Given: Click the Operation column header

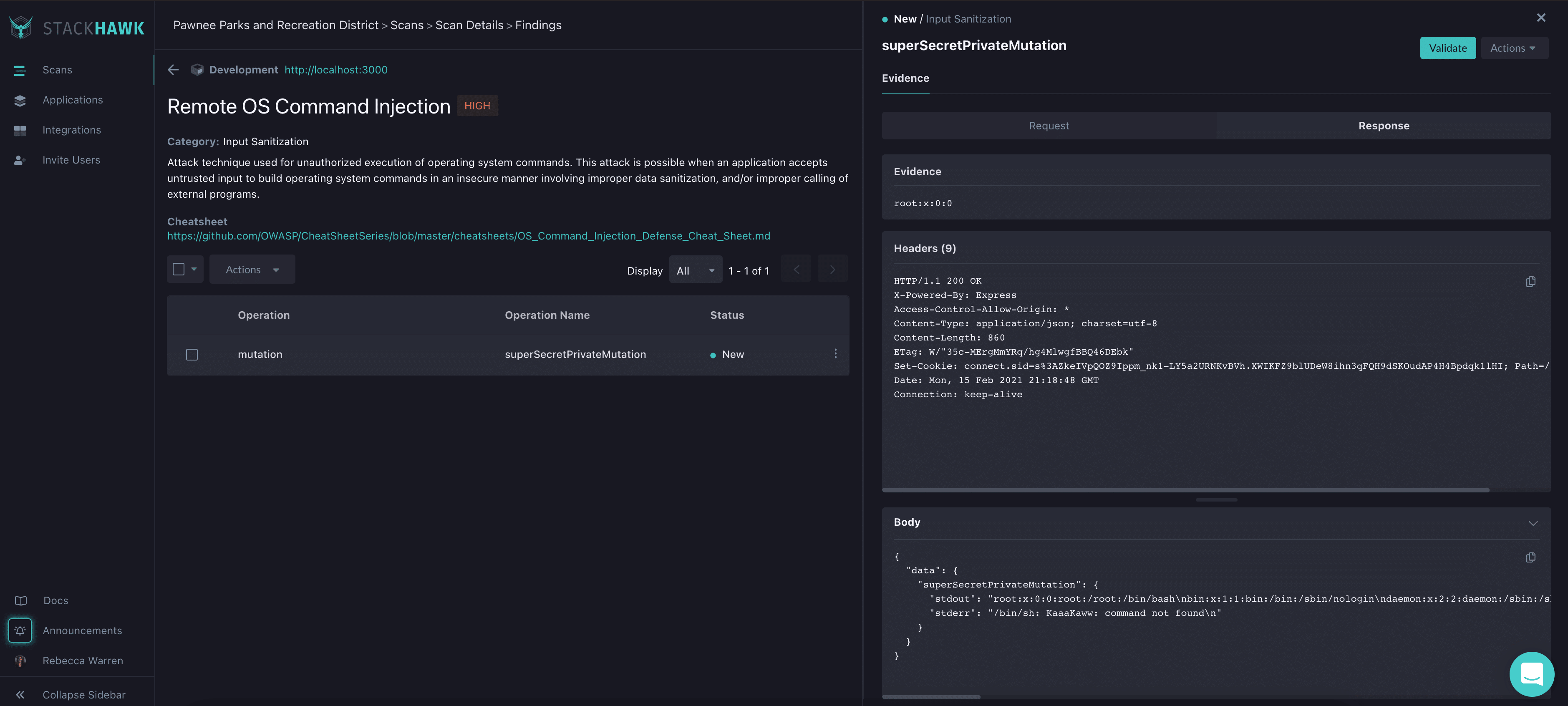Looking at the screenshot, I should (x=264, y=315).
